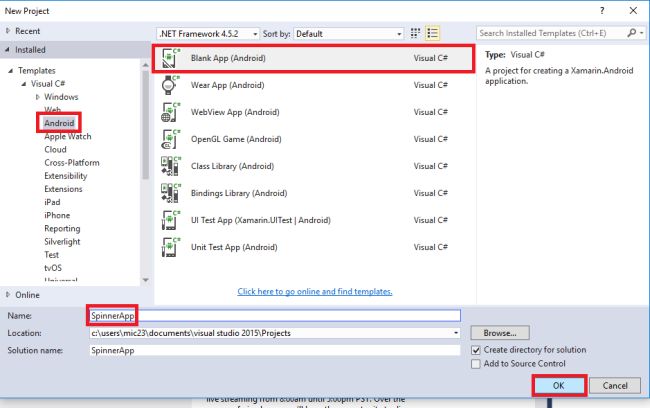Open the dialog help question mark
The width and height of the screenshot is (650, 408).
point(602,10)
